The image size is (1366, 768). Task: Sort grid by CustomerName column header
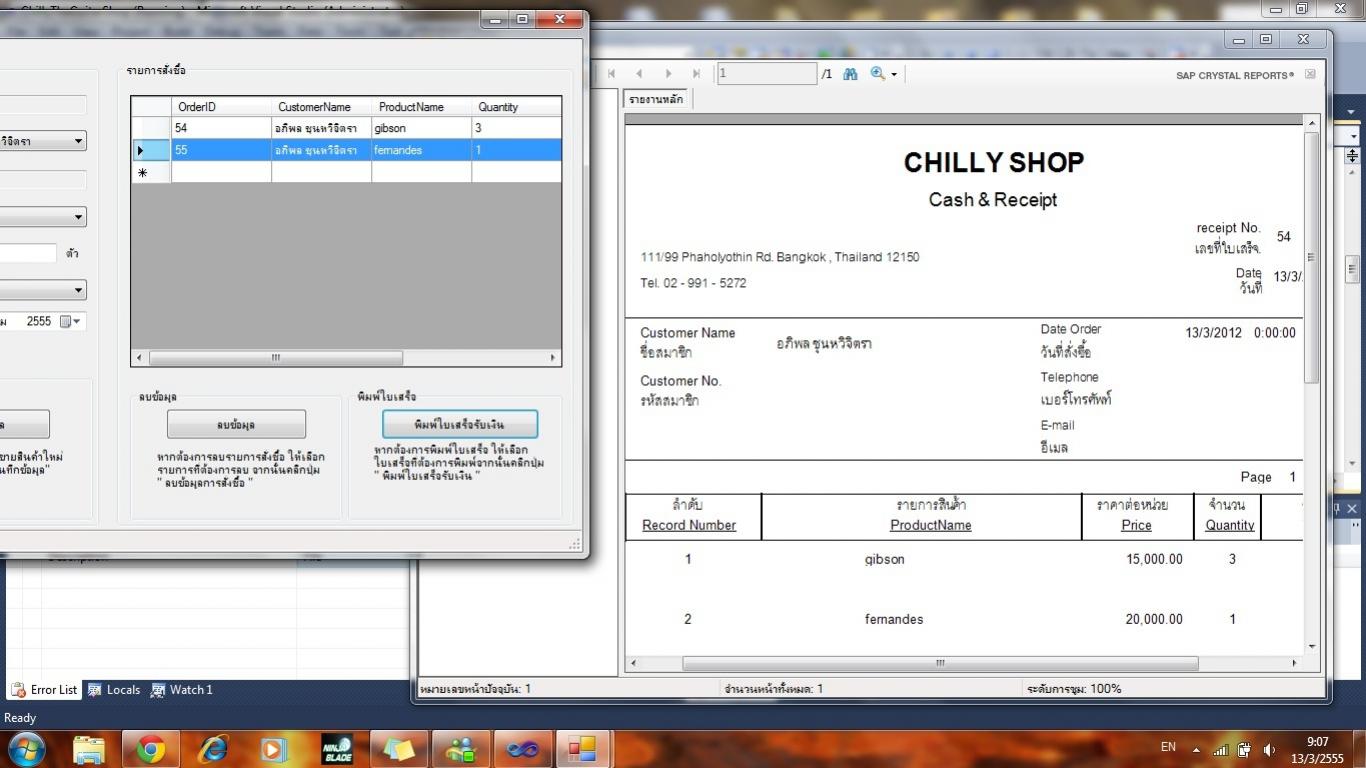click(x=321, y=107)
